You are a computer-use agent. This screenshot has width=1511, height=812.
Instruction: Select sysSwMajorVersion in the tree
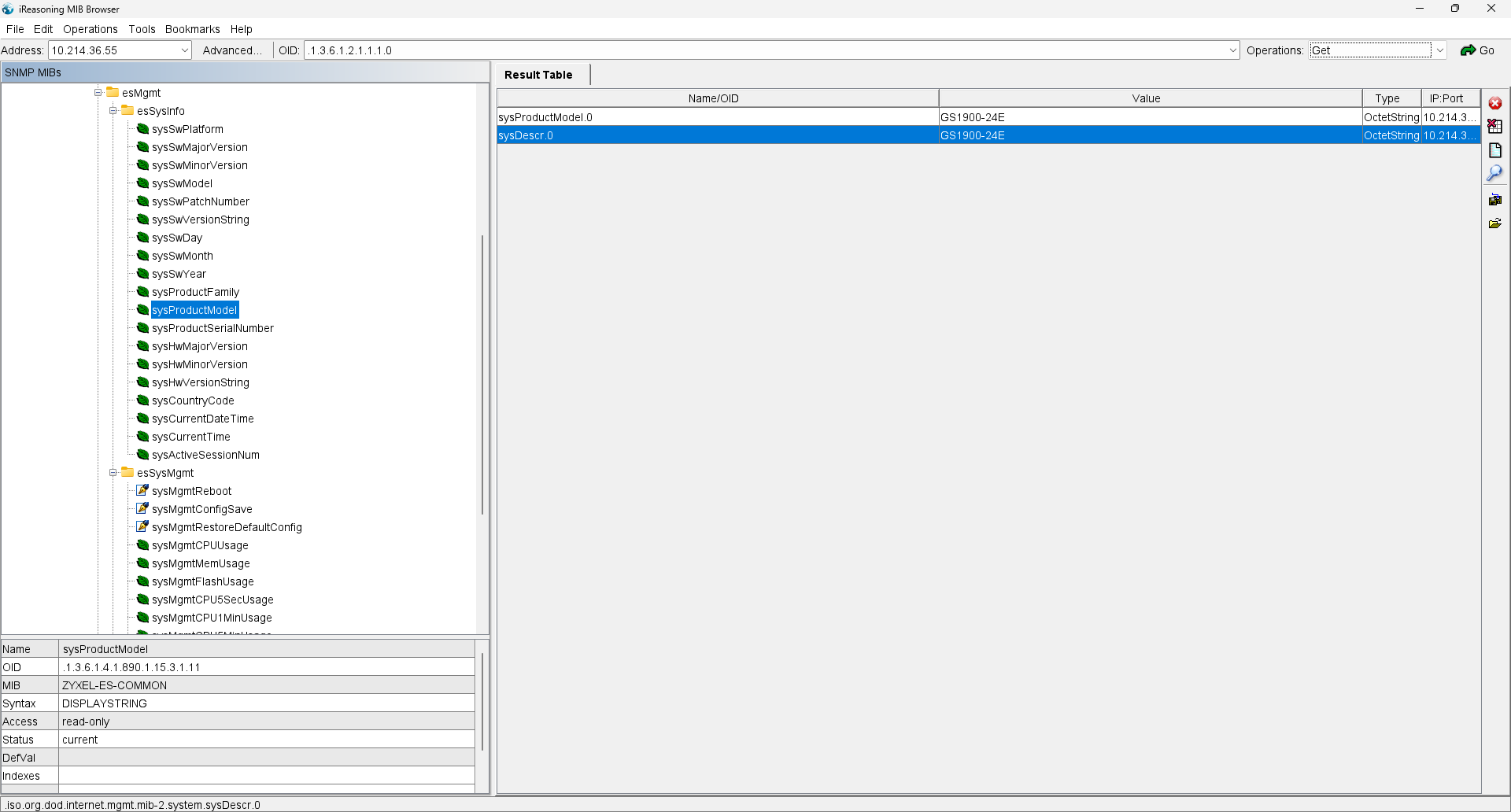(200, 147)
